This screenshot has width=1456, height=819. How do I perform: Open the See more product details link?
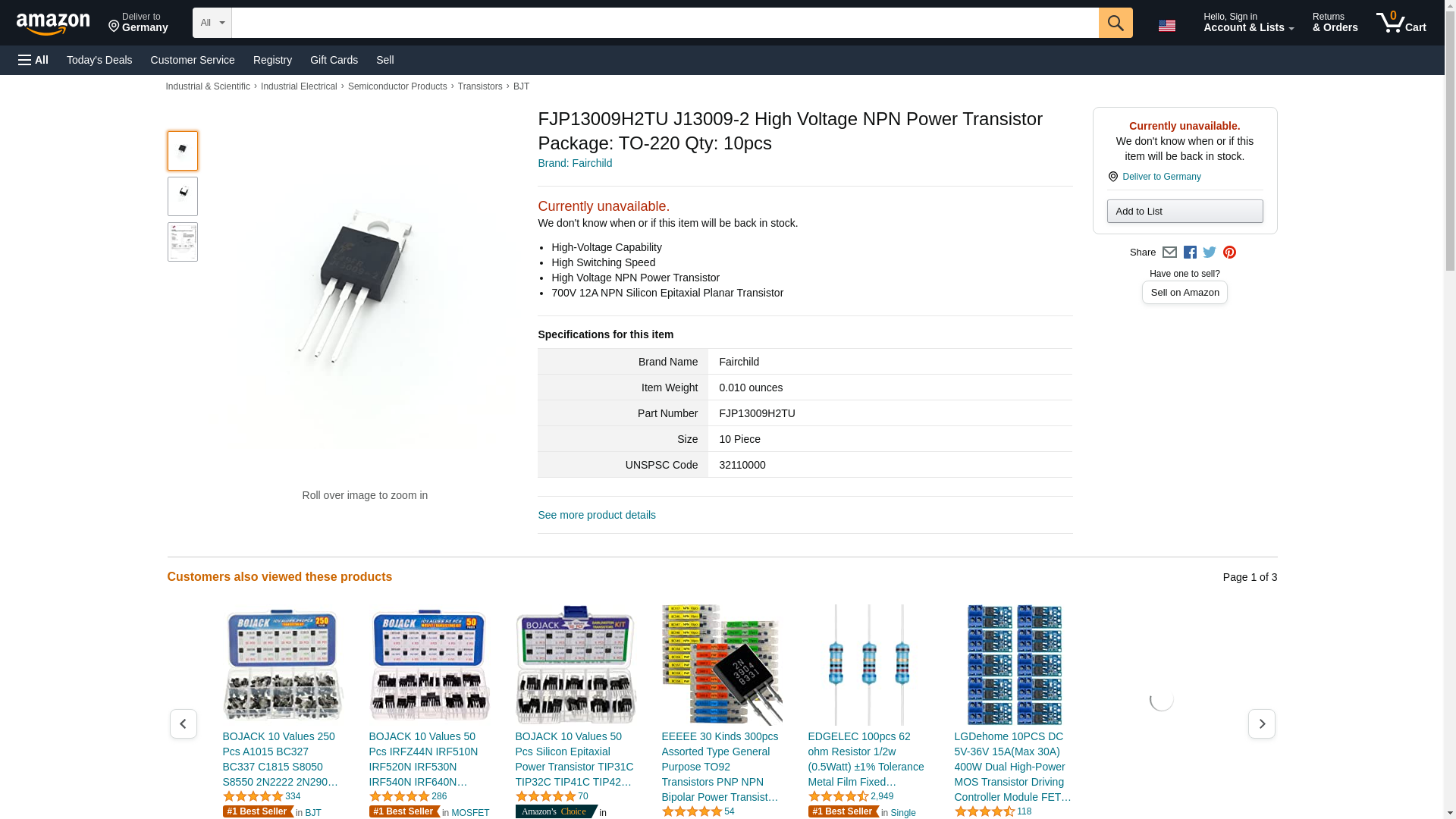[x=597, y=515]
